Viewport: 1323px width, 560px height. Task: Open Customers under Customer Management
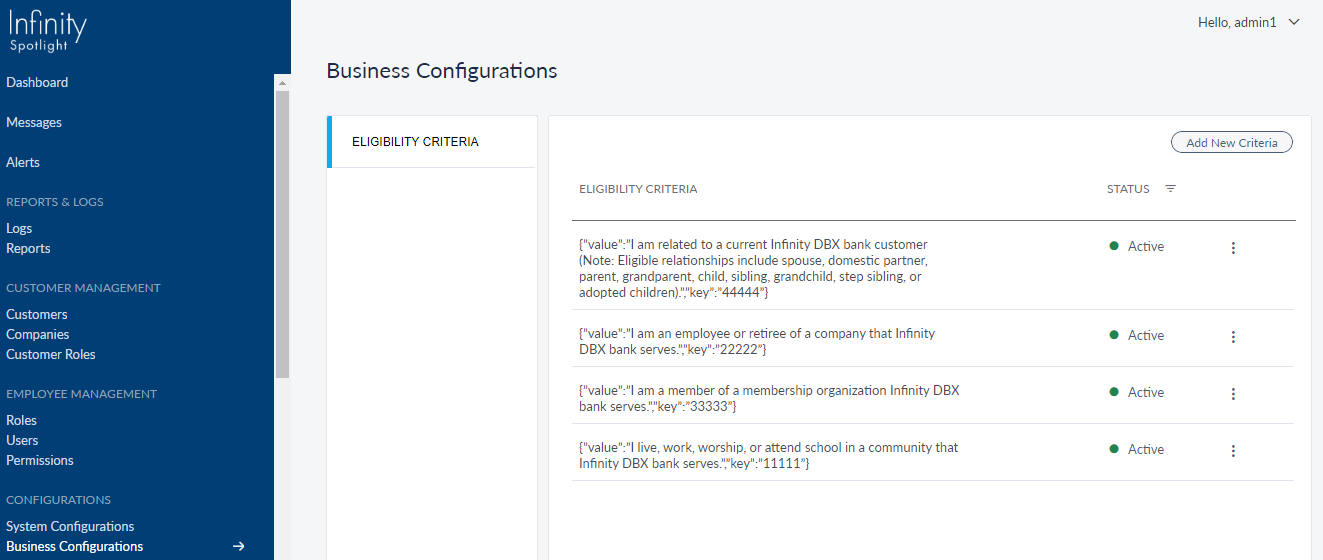pyautogui.click(x=37, y=315)
